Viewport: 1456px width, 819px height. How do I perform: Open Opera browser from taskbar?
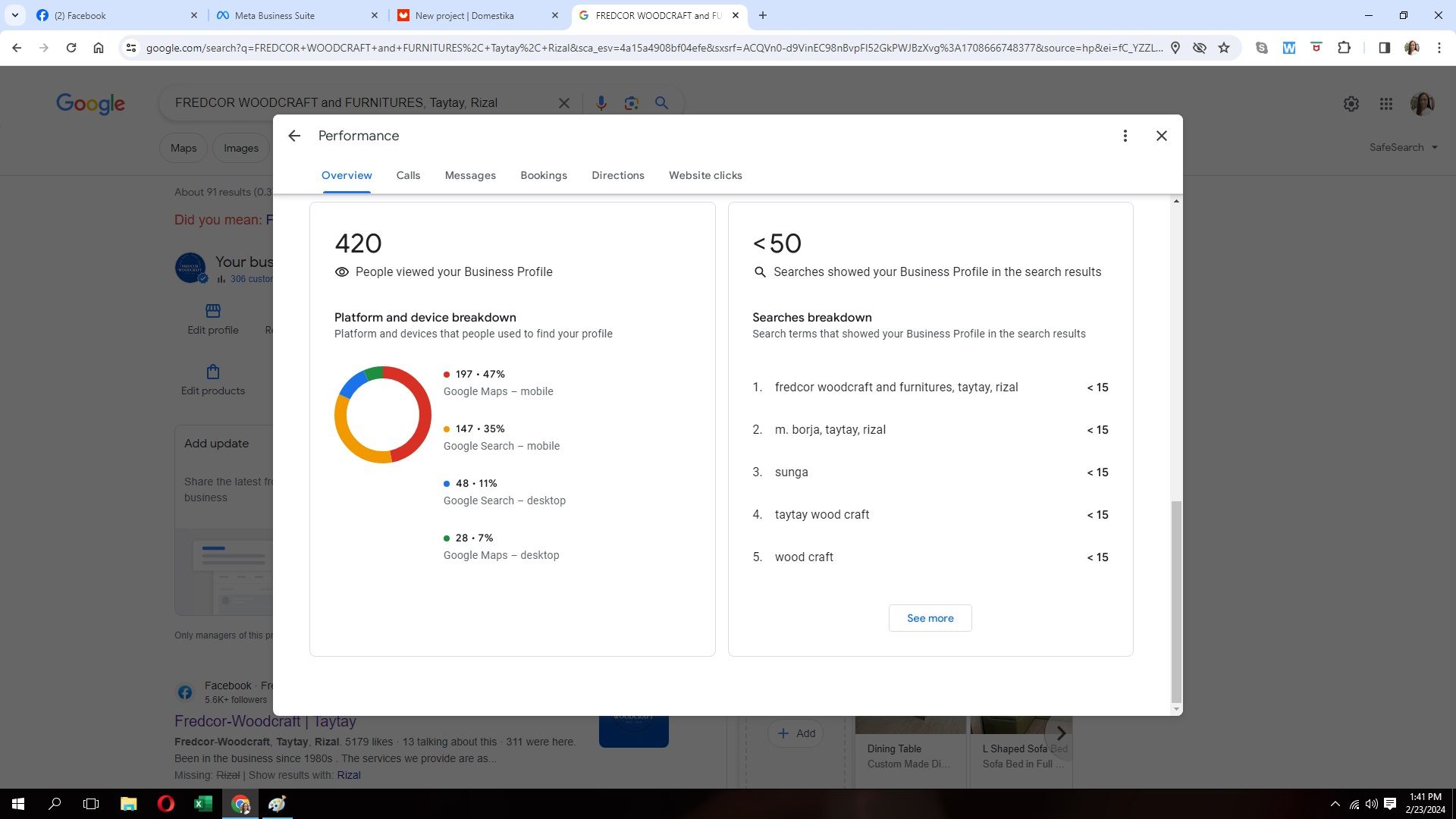coord(166,804)
